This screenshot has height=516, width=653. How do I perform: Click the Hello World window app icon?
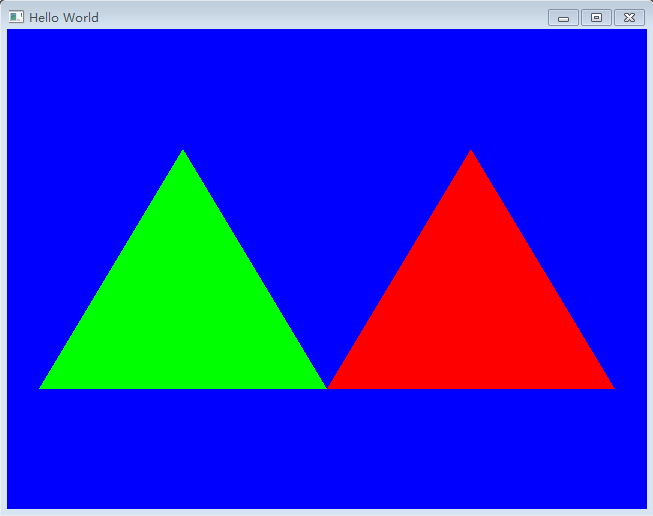click(x=16, y=17)
